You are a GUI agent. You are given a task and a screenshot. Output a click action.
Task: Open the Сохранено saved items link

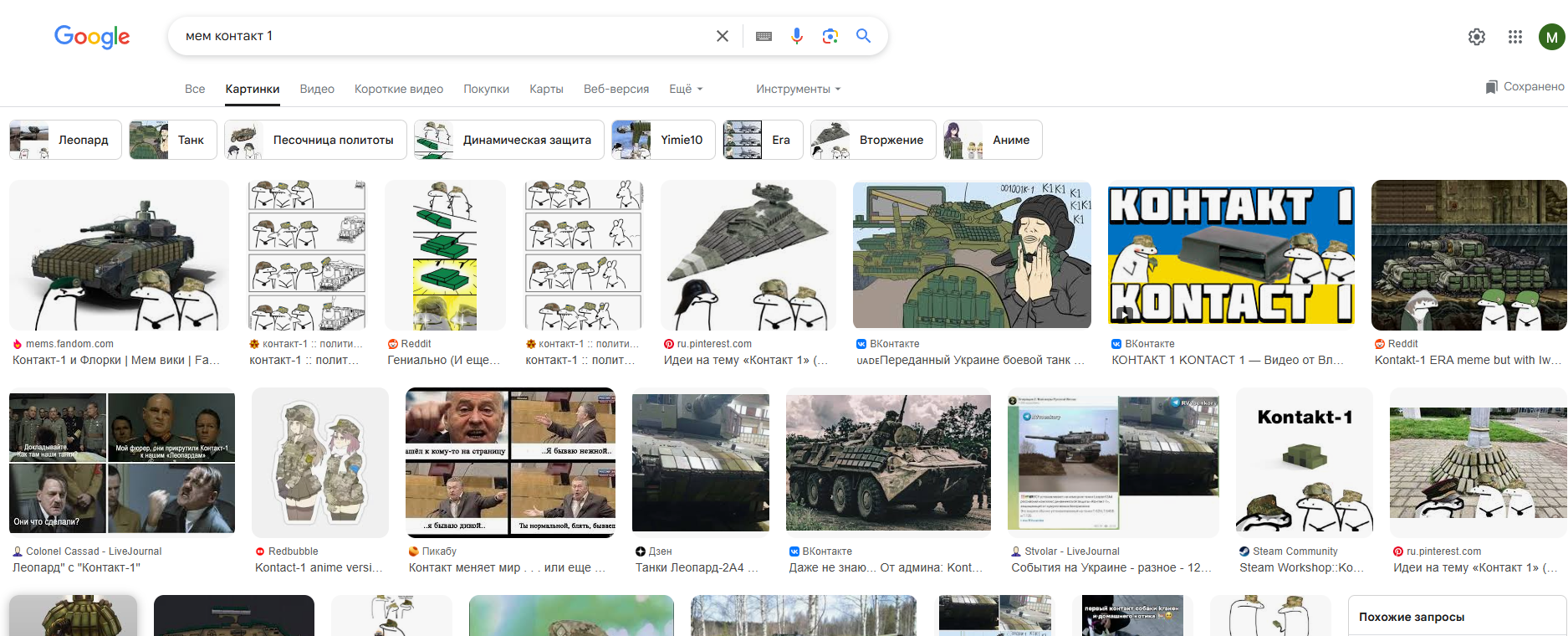click(x=1525, y=87)
